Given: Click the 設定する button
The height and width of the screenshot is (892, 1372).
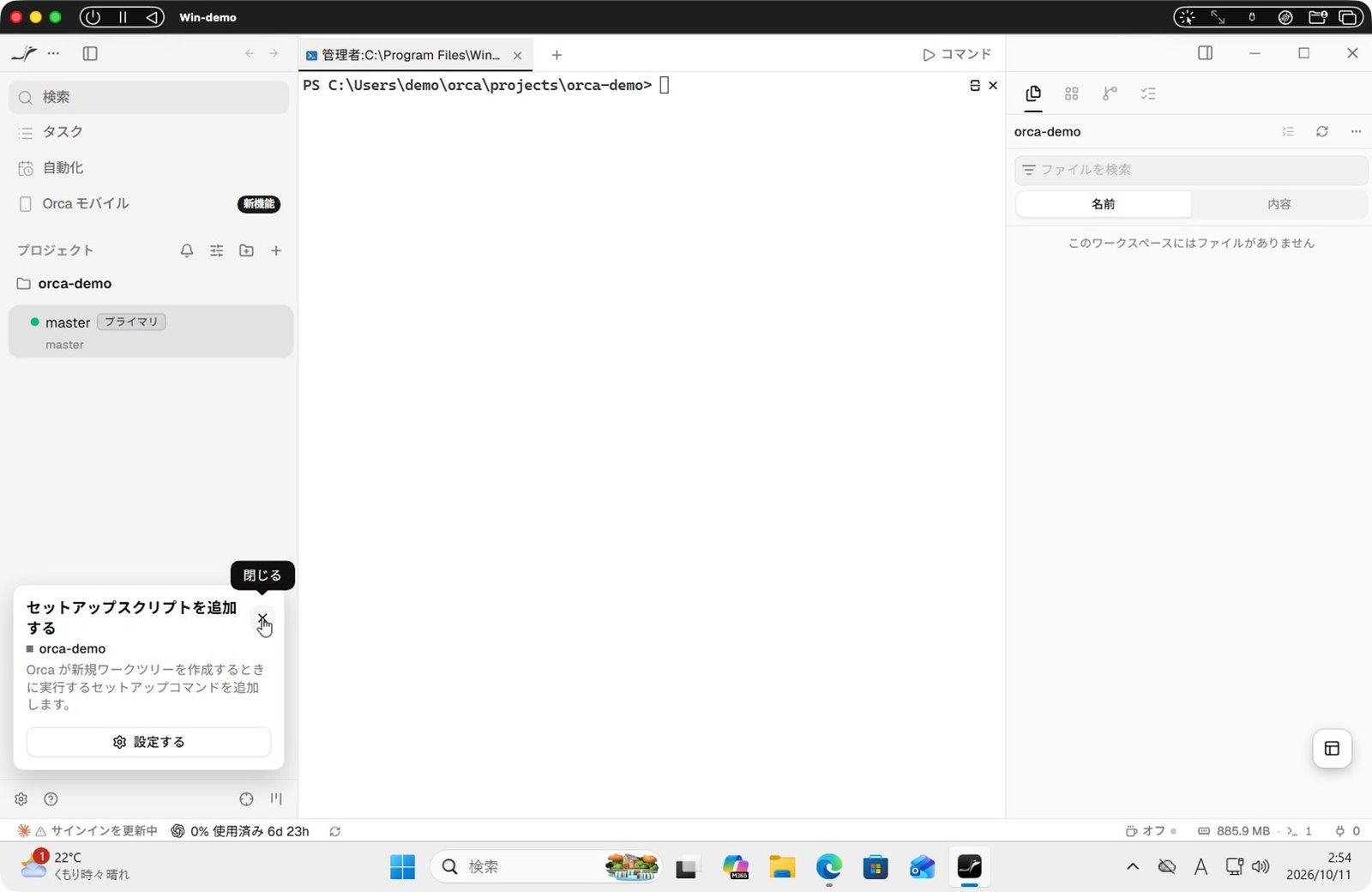Looking at the screenshot, I should click(x=148, y=742).
